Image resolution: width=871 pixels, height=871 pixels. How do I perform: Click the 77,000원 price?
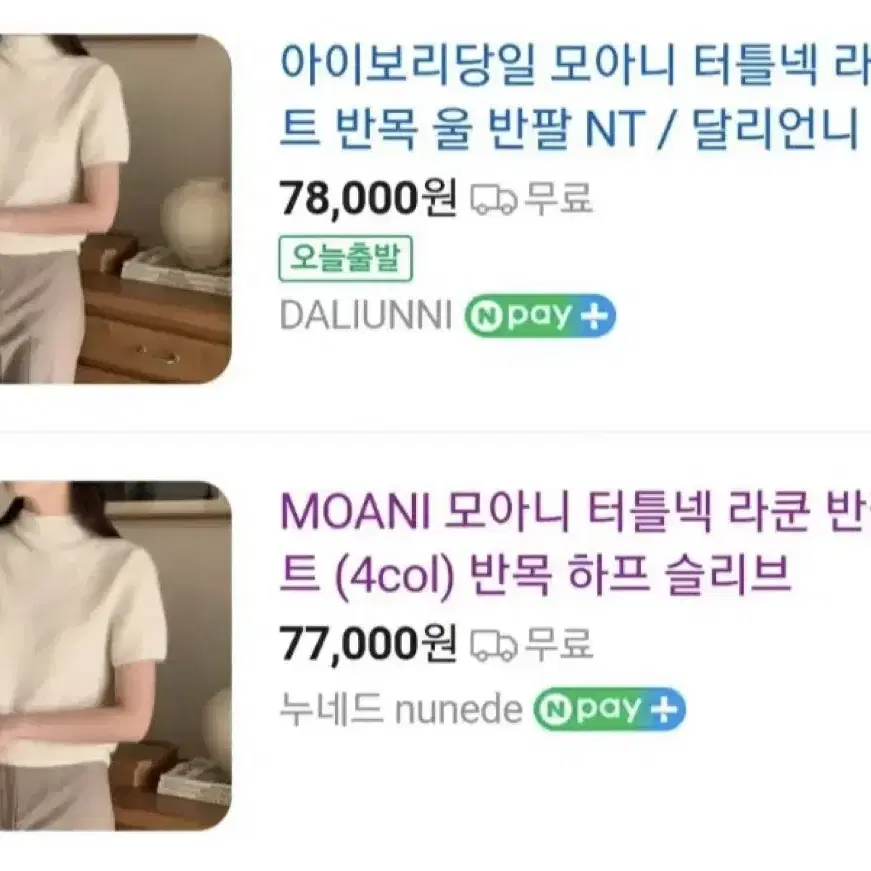tap(368, 644)
